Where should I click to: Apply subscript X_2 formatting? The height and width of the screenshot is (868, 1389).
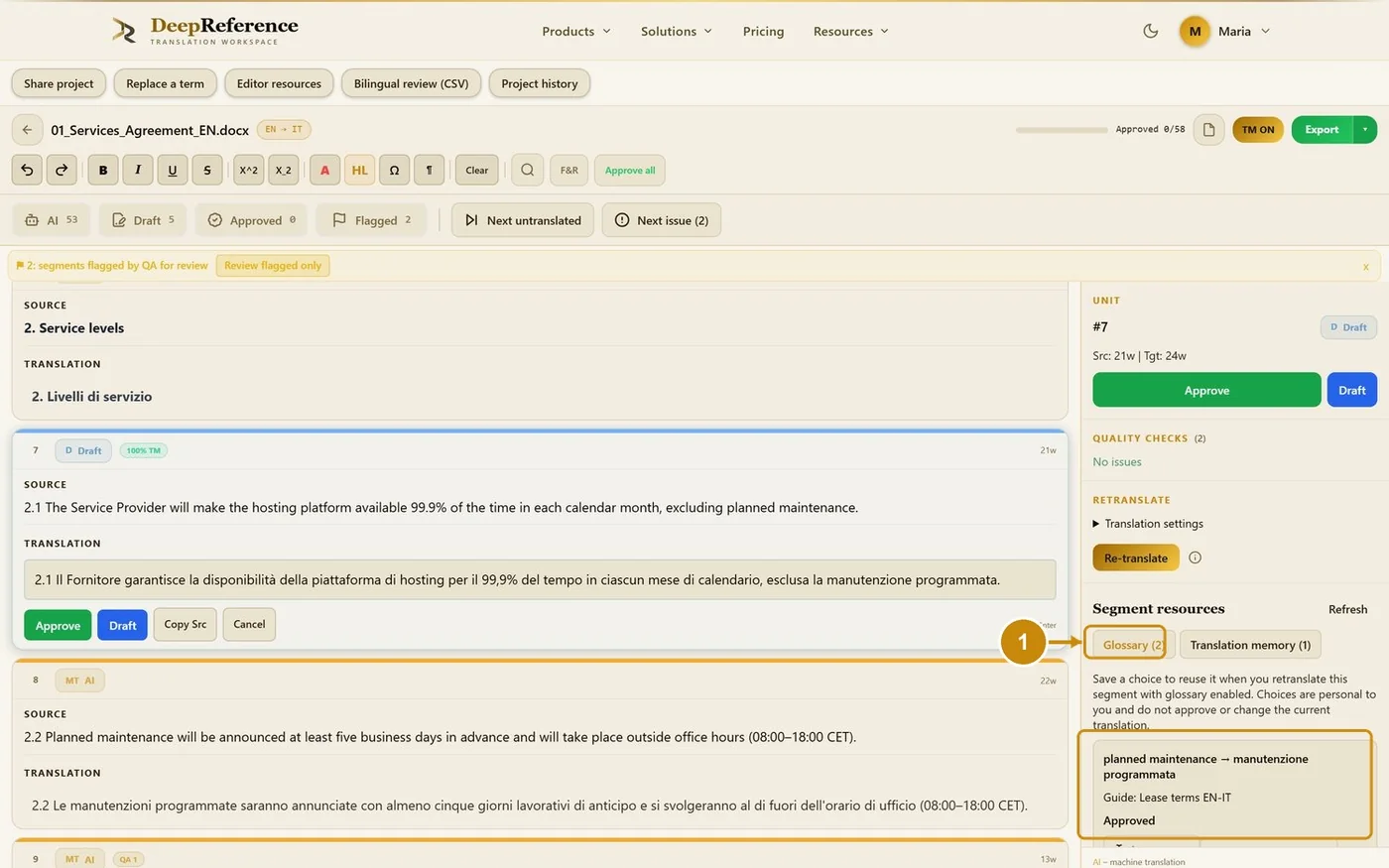point(284,170)
